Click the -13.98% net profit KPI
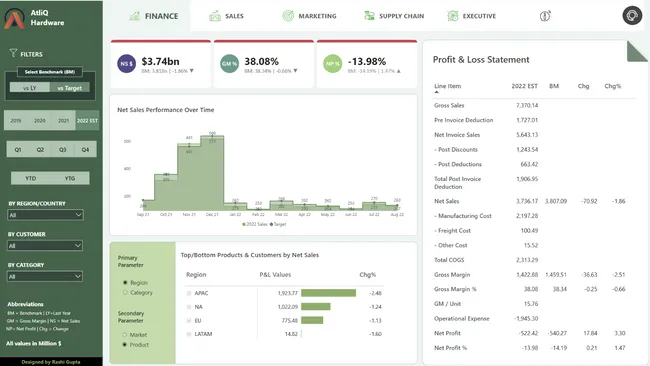Screen dimensions: 650x366 (367, 61)
